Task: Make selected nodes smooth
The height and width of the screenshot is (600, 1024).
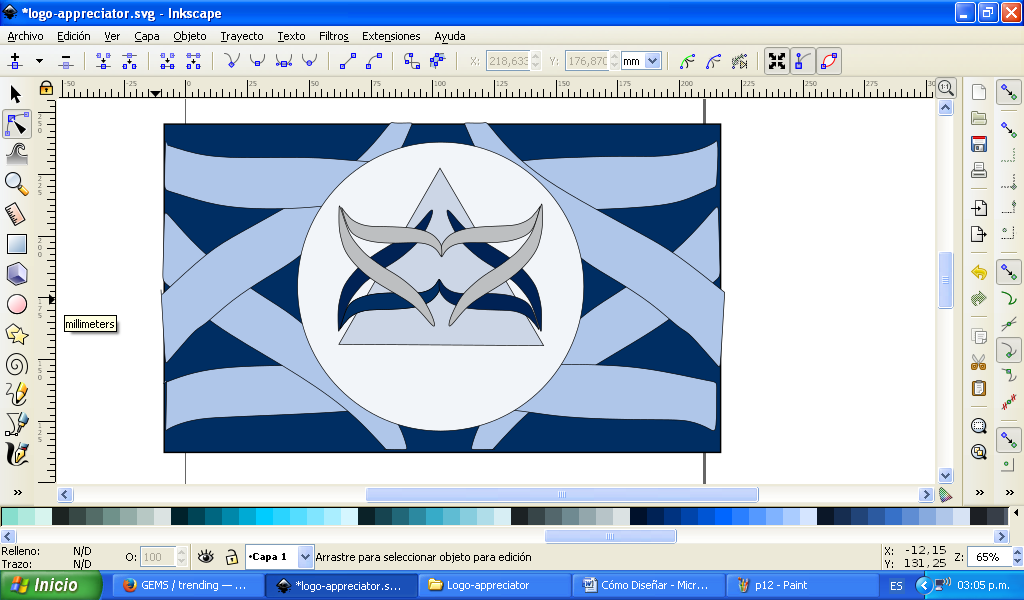Action: click(257, 61)
